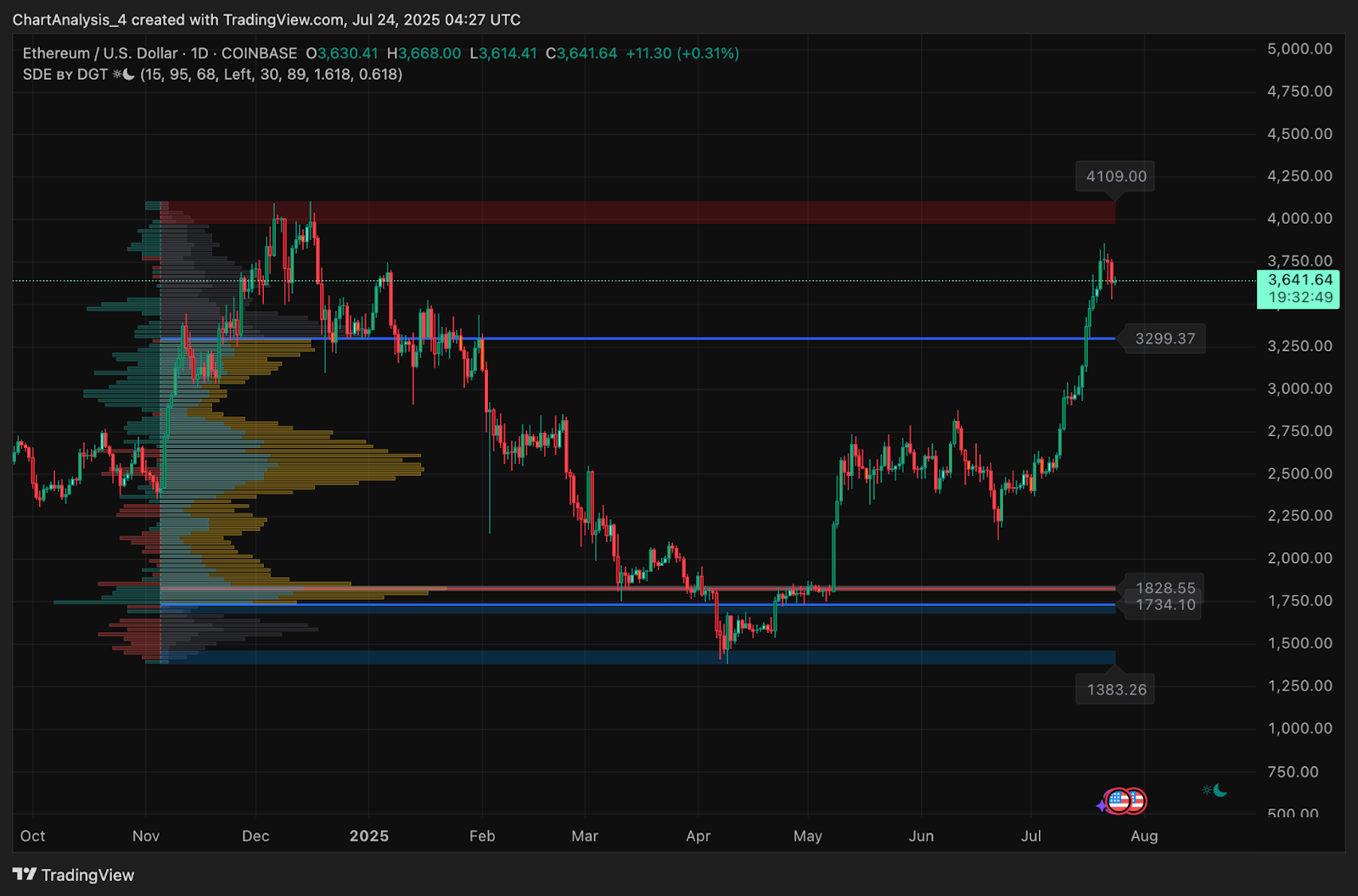Click the blue horizontal line at 3299.37
Viewport: 1358px width, 896px height.
click(637, 339)
